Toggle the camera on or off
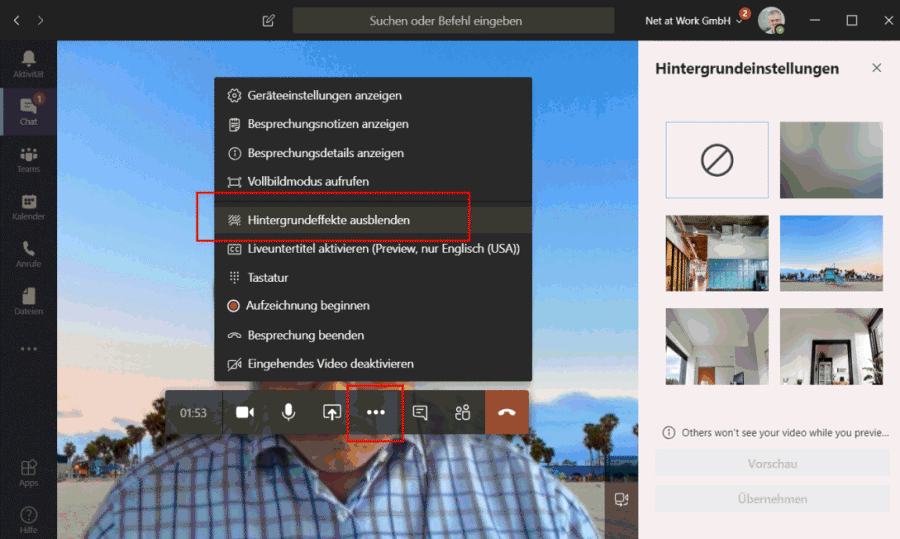The height and width of the screenshot is (539, 900). 245,412
